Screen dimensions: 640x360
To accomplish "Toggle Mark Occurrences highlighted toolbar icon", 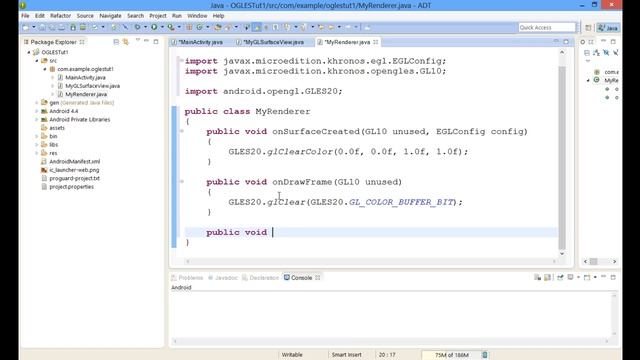I will pyautogui.click(x=257, y=27).
